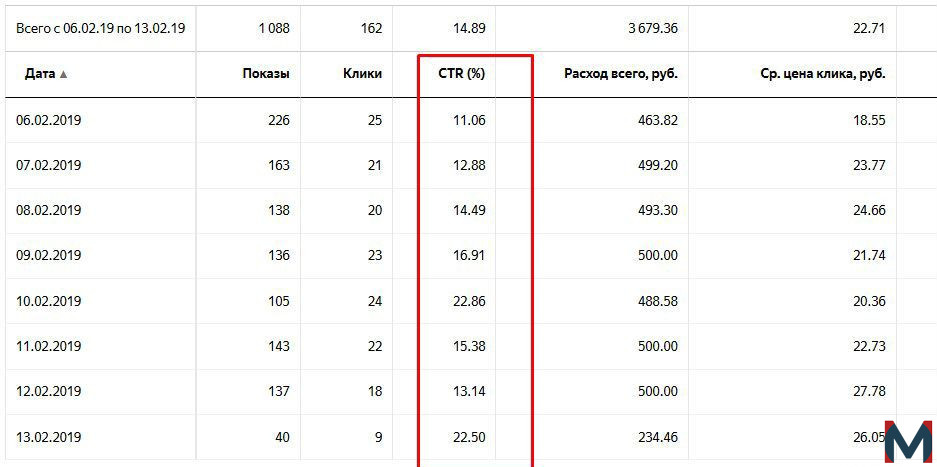The image size is (937, 467).
Task: Sort by the Дата column header
Action: tap(41, 74)
